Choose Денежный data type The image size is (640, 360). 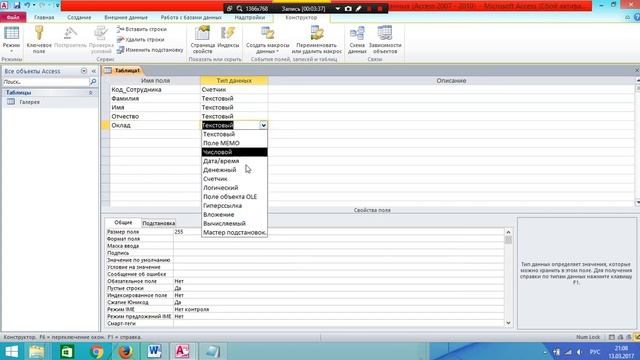pos(234,170)
